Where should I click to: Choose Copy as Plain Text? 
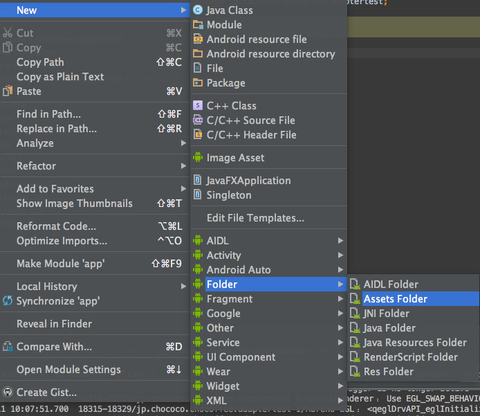coord(95,77)
